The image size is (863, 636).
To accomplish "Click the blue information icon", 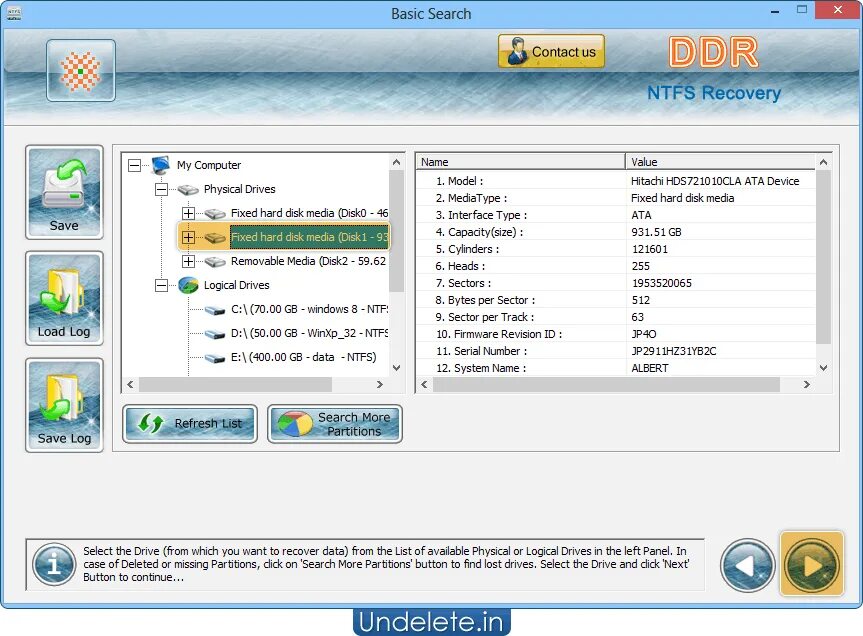I will [x=54, y=564].
